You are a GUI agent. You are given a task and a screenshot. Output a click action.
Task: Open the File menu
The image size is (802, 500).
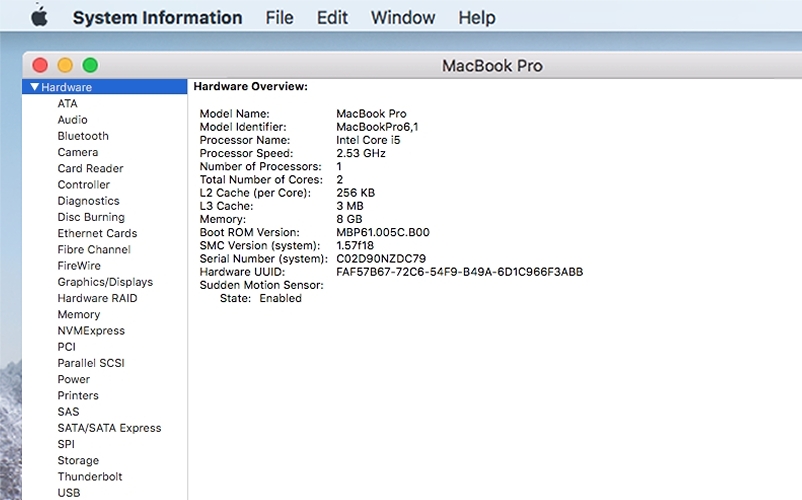click(279, 17)
